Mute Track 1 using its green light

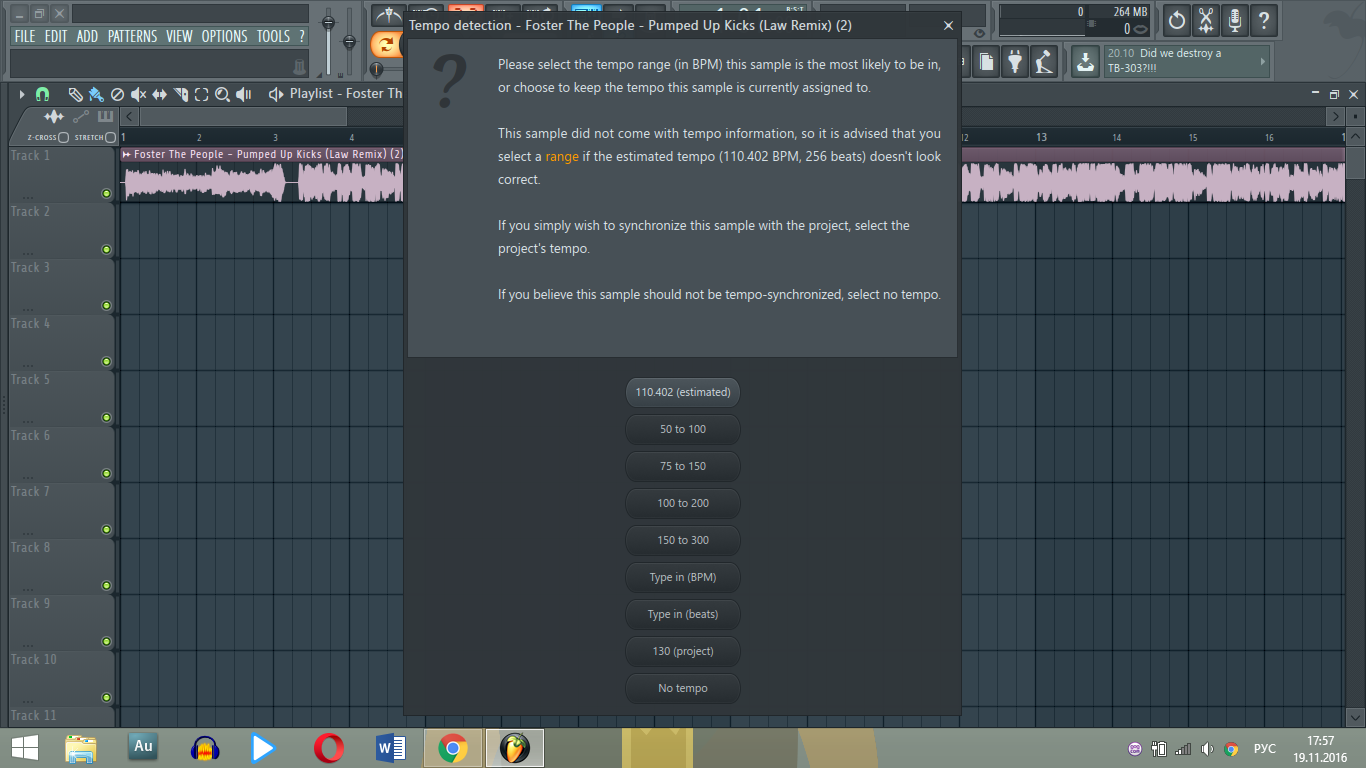[106, 194]
